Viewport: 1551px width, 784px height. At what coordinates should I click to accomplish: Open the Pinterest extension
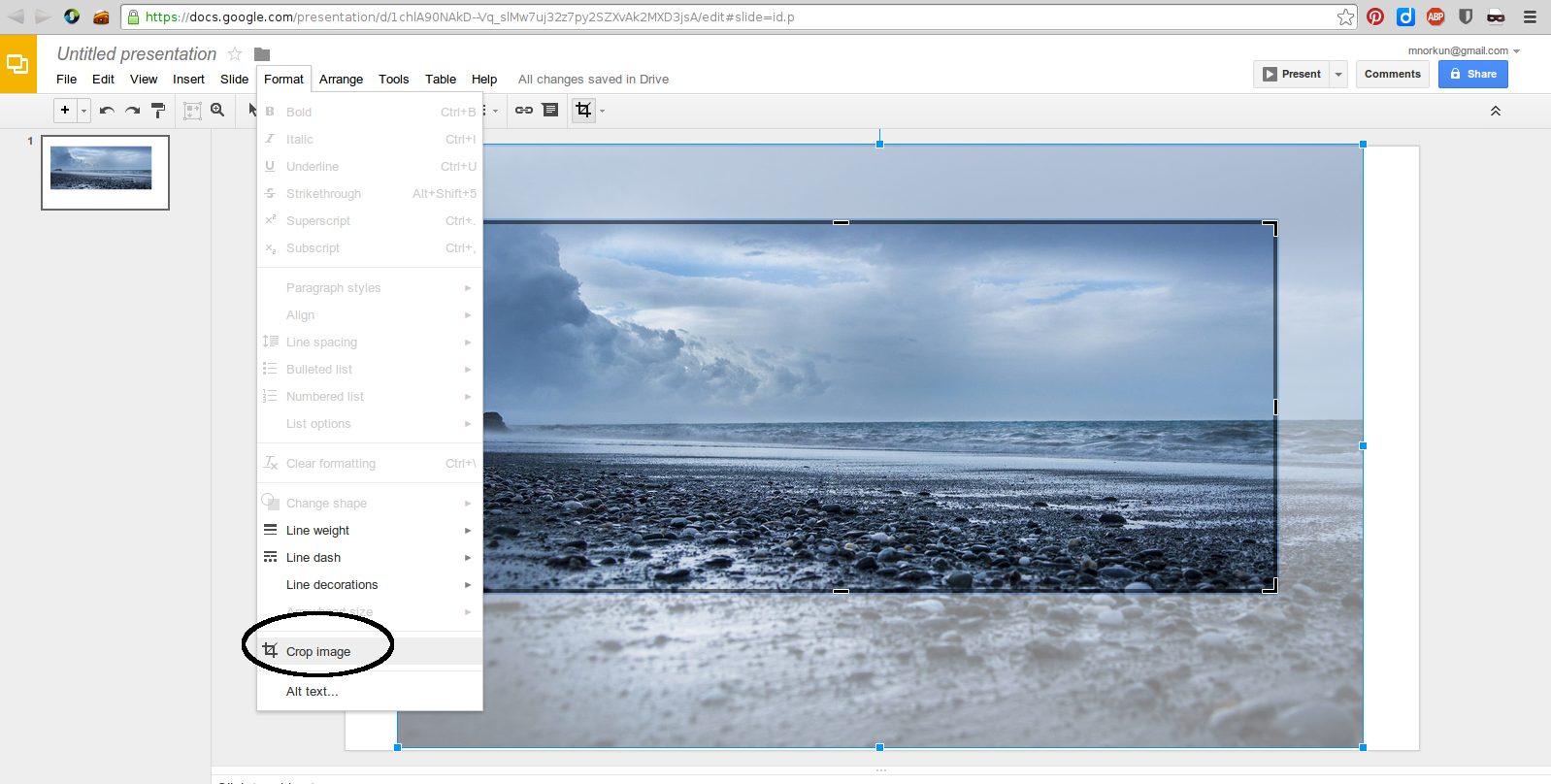1375,16
